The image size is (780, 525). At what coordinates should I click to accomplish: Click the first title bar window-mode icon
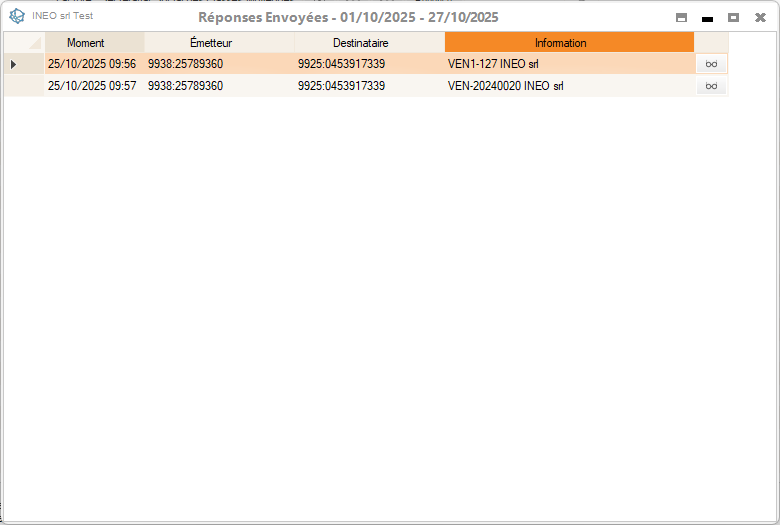(x=681, y=18)
